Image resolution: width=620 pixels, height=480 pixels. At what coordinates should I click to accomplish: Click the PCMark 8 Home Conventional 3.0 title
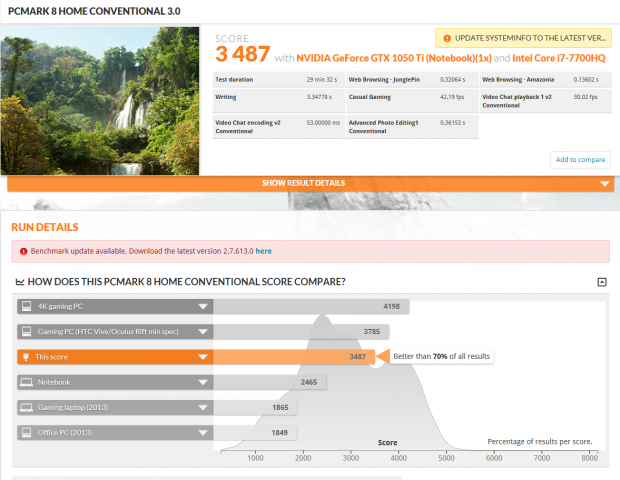click(94, 11)
